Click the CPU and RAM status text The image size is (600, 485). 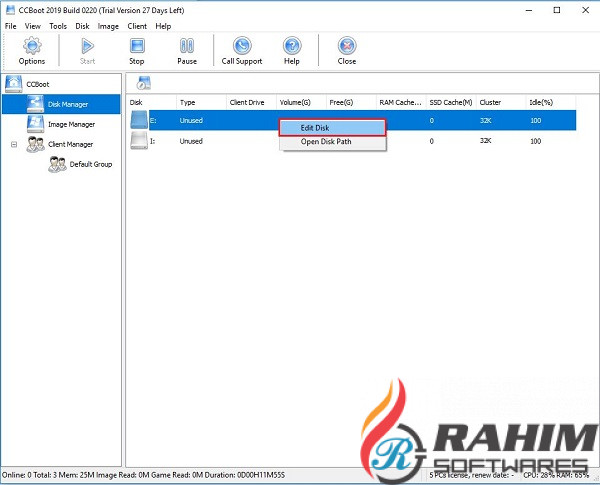556,475
